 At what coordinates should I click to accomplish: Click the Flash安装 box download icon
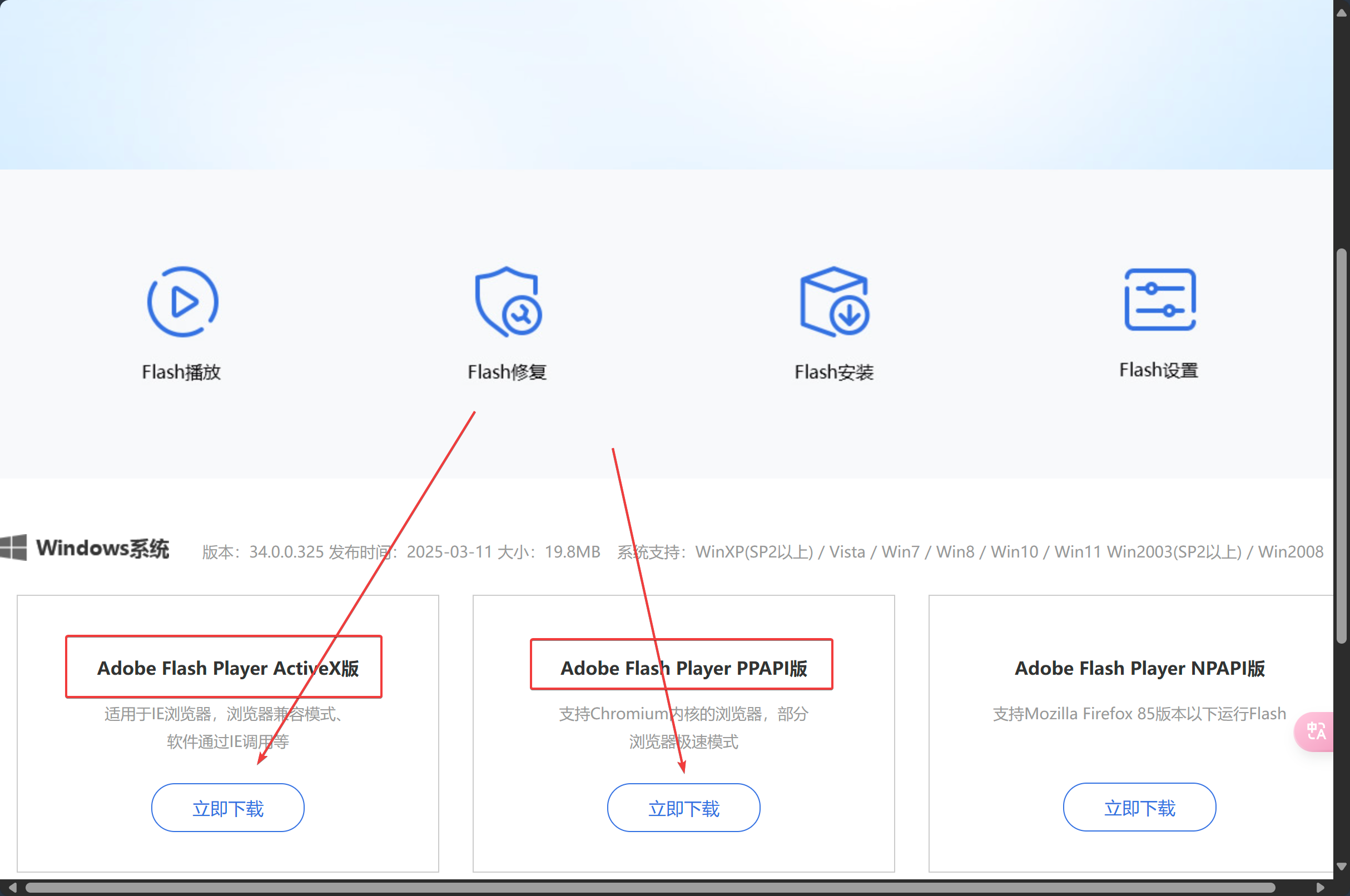coord(834,302)
